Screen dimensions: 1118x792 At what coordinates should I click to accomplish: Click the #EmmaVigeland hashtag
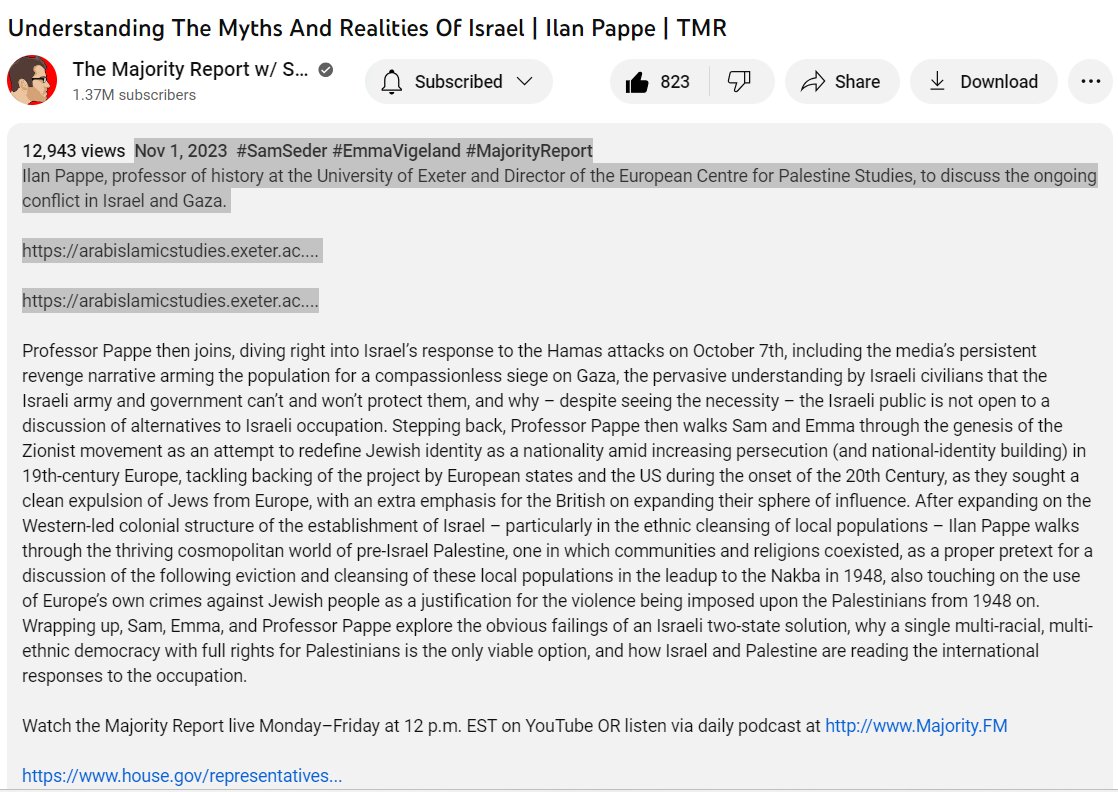click(x=396, y=151)
